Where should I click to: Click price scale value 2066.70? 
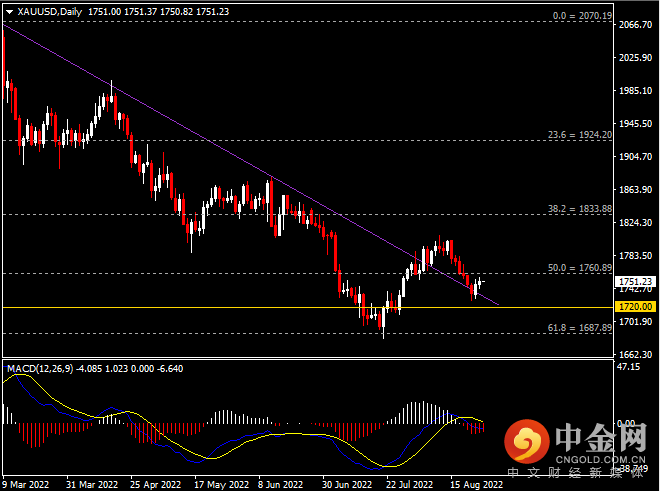[635, 25]
